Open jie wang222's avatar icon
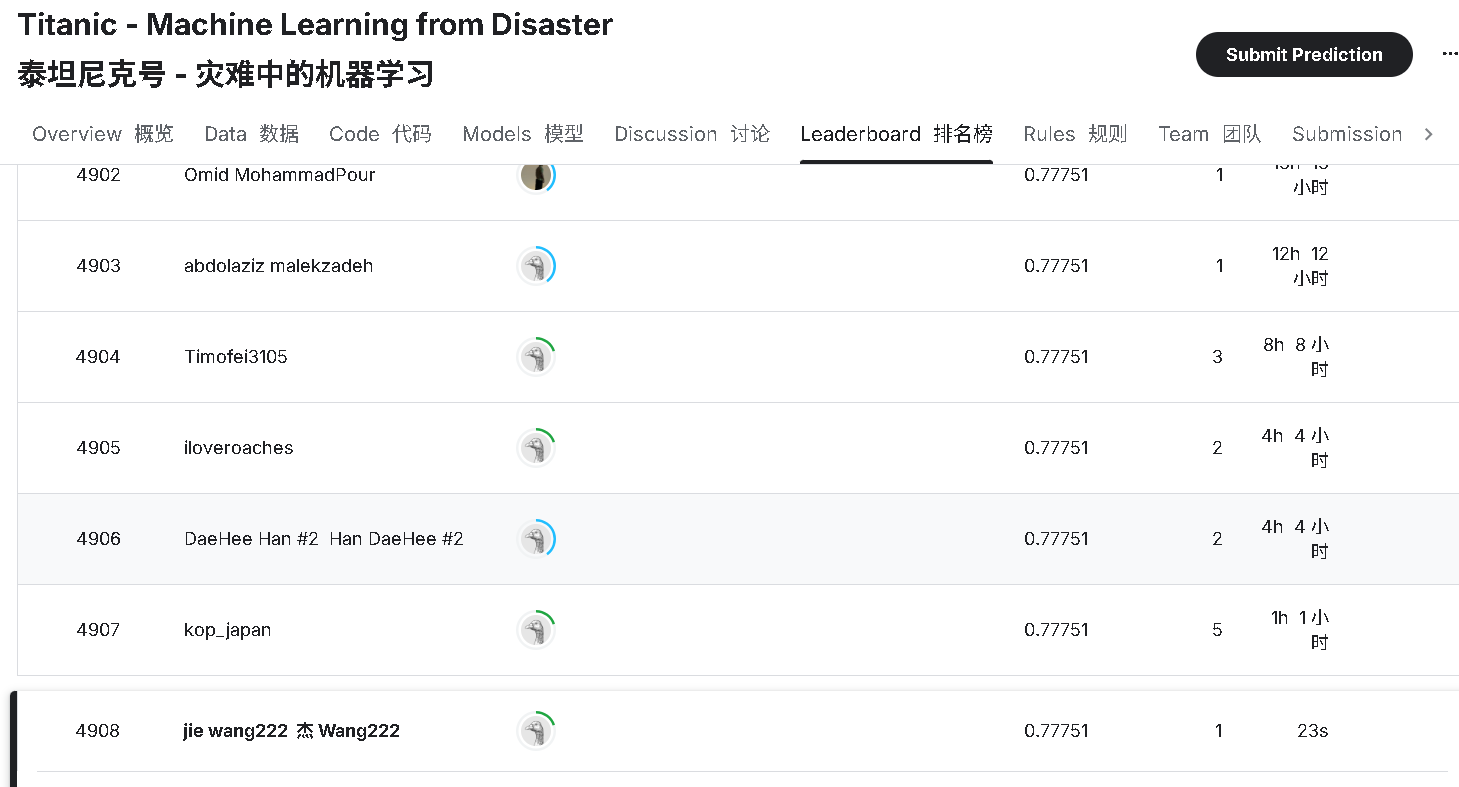The height and width of the screenshot is (787, 1459). tap(536, 731)
